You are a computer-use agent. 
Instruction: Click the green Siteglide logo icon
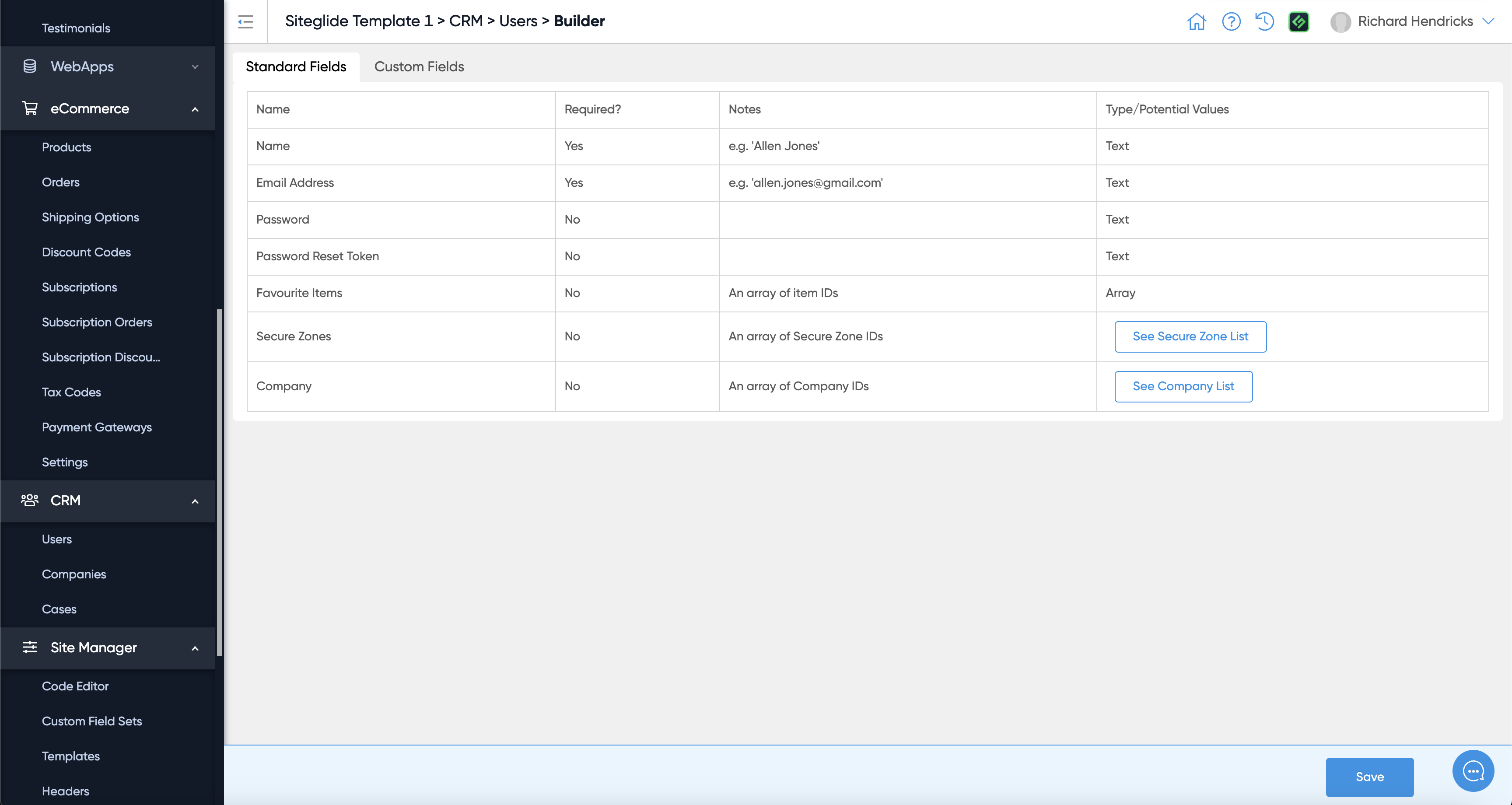click(1298, 22)
